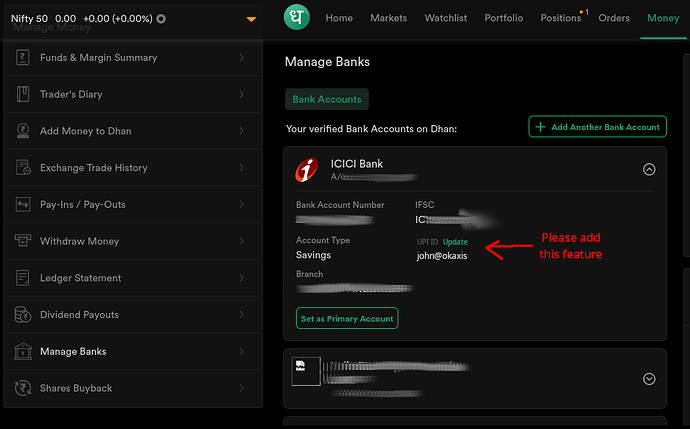Click the Nifty 50 ticker label

[29, 18]
